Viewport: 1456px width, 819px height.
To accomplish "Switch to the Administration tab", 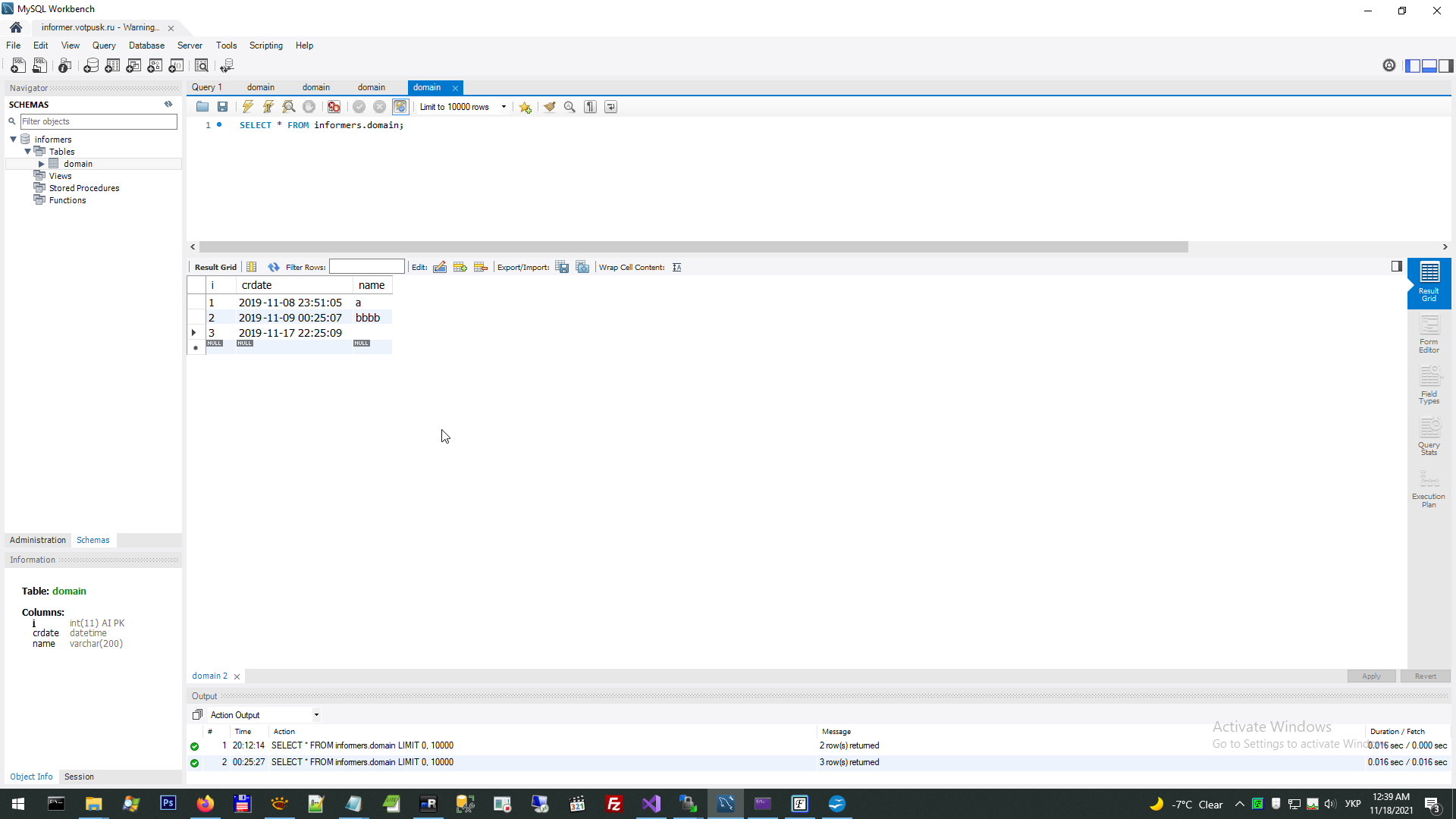I will (38, 540).
